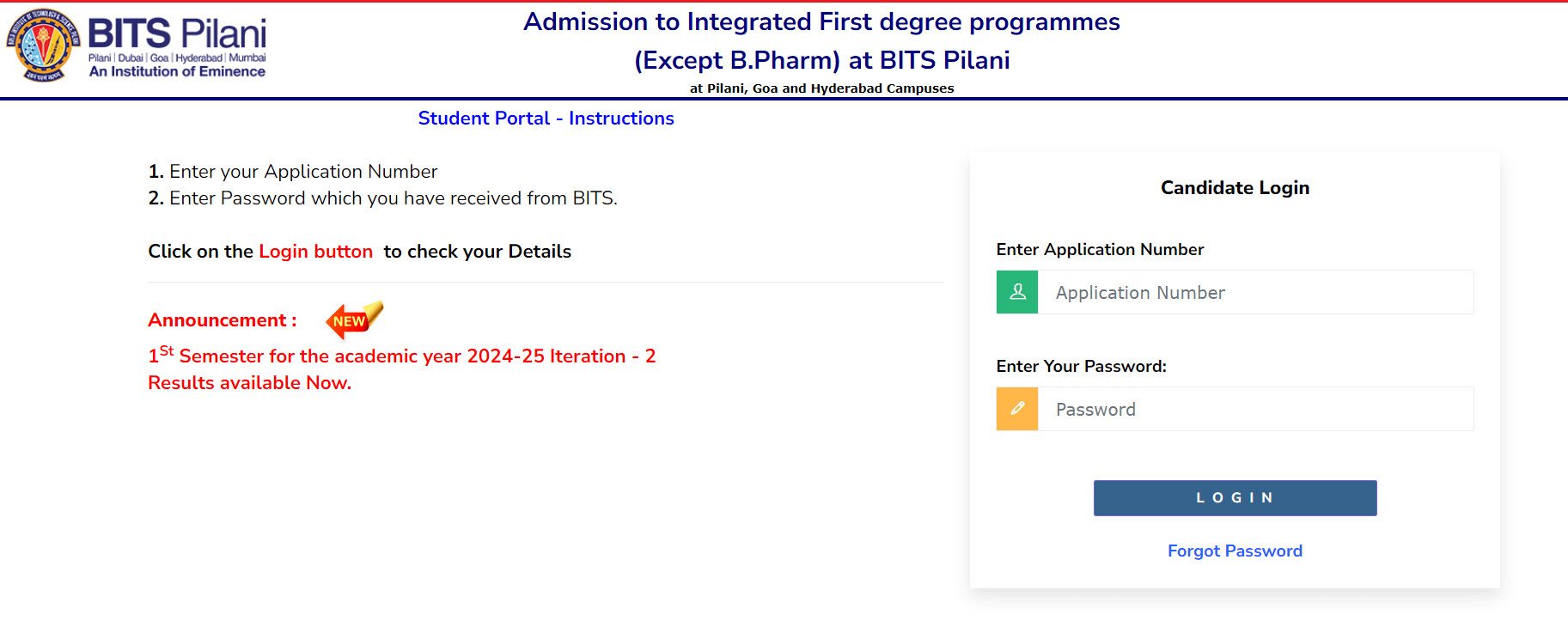
Task: Click the red 'Login button' text
Action: tap(315, 252)
